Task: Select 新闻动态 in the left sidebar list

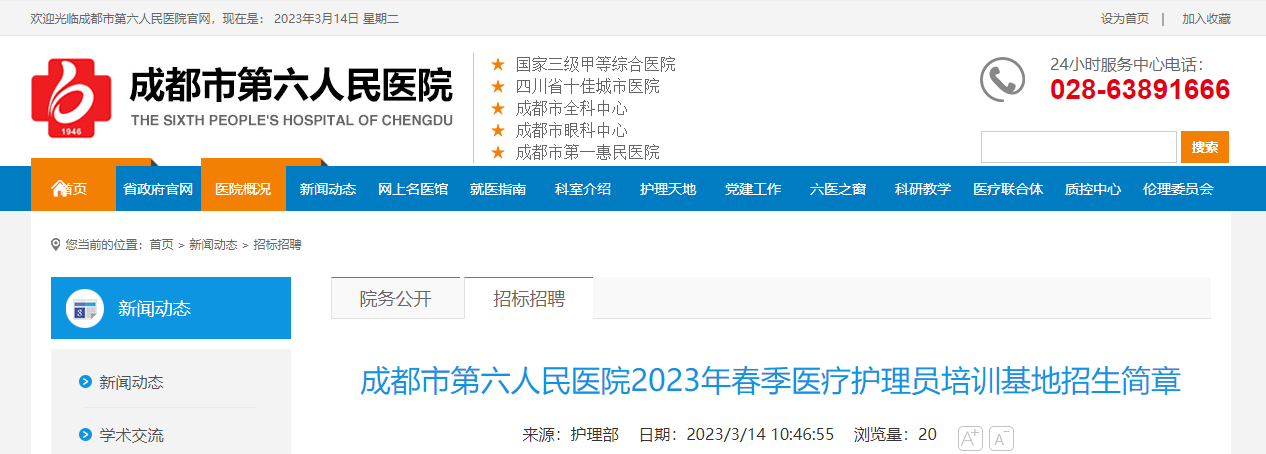Action: point(131,382)
